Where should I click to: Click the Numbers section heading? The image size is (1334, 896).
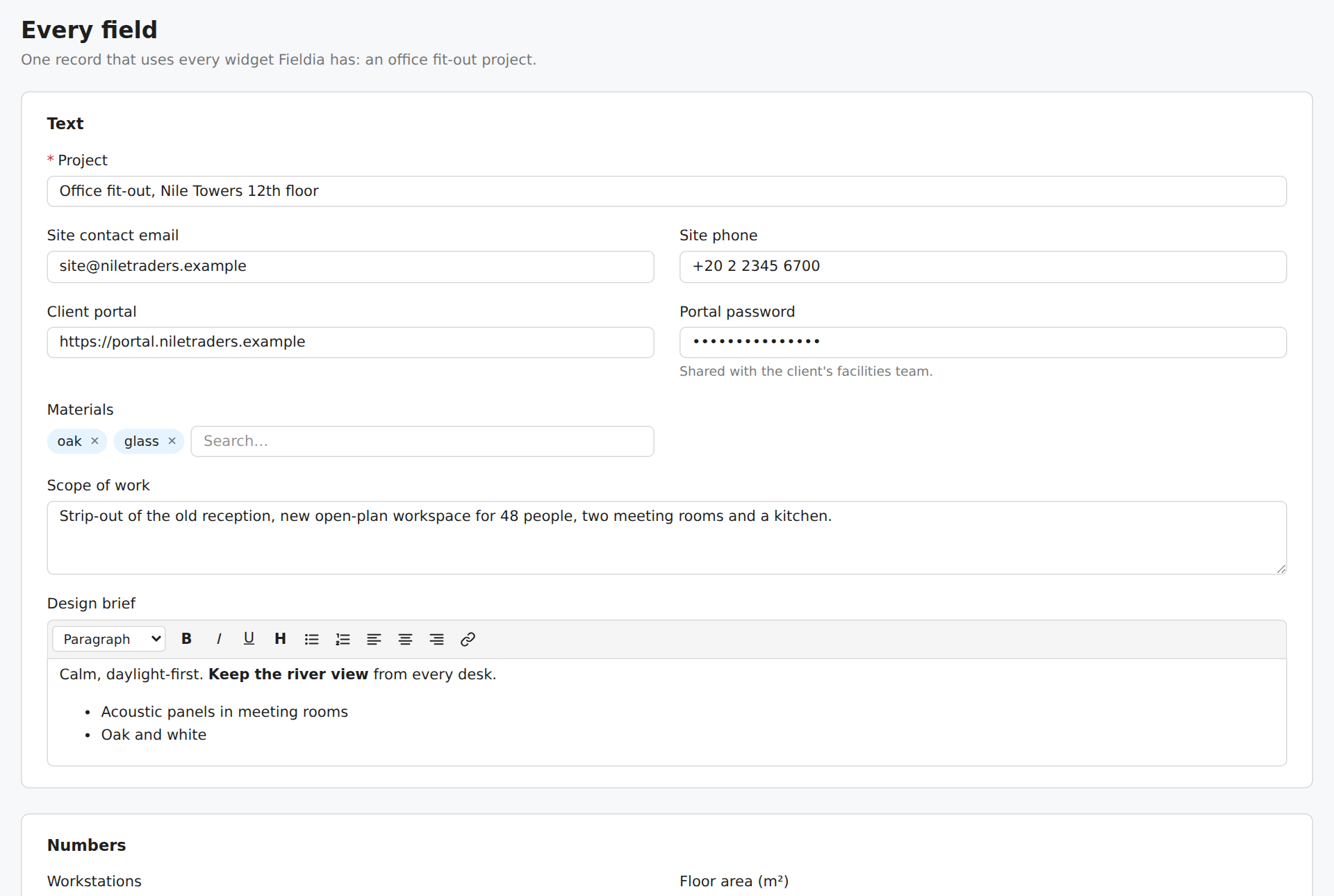point(87,845)
